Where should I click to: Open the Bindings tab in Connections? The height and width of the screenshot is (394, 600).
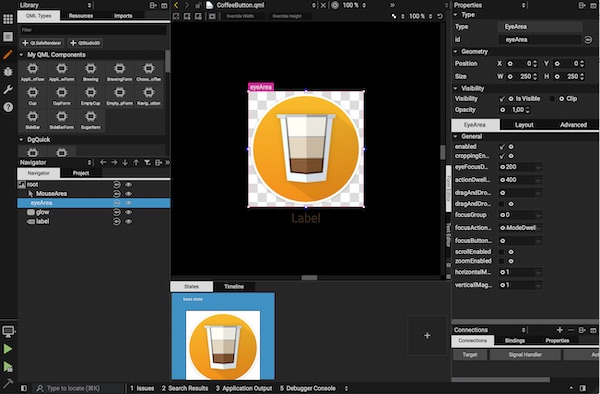[x=515, y=340]
